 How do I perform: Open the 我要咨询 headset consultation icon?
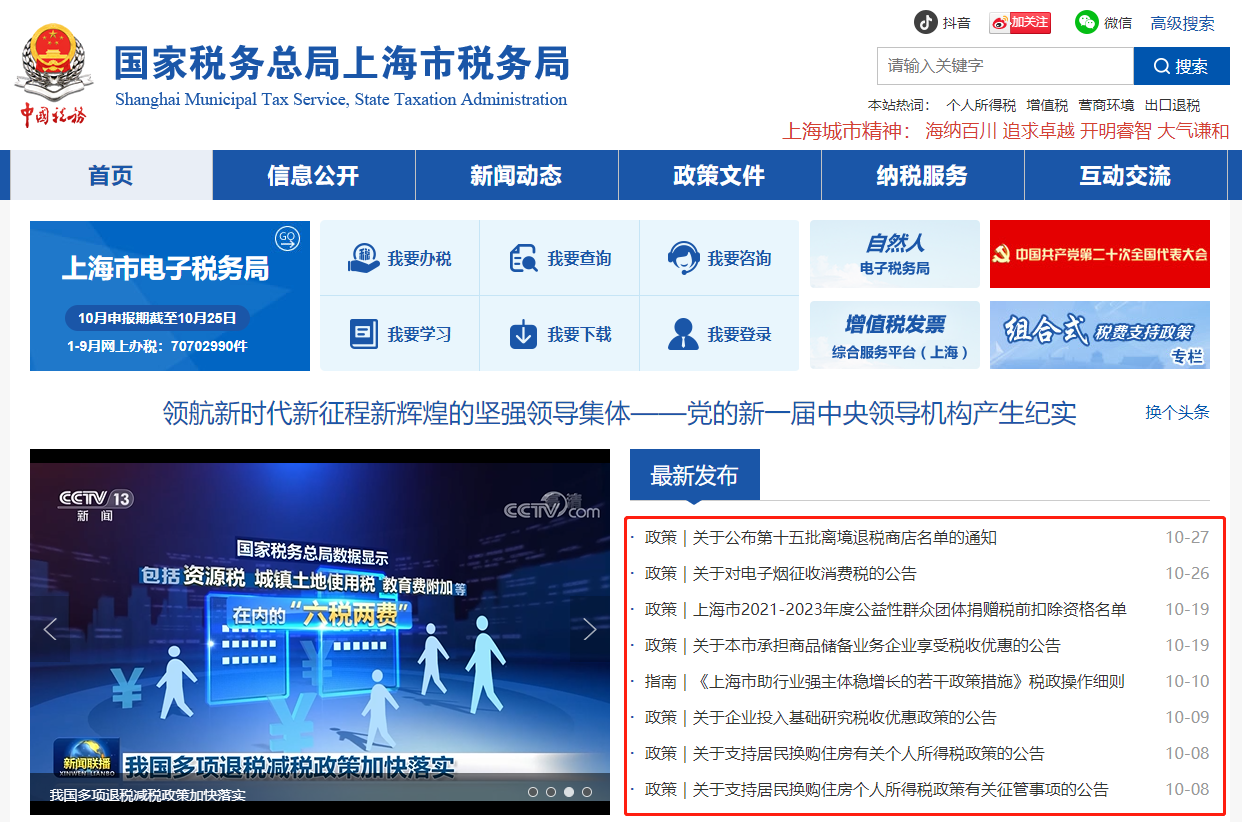coord(683,258)
